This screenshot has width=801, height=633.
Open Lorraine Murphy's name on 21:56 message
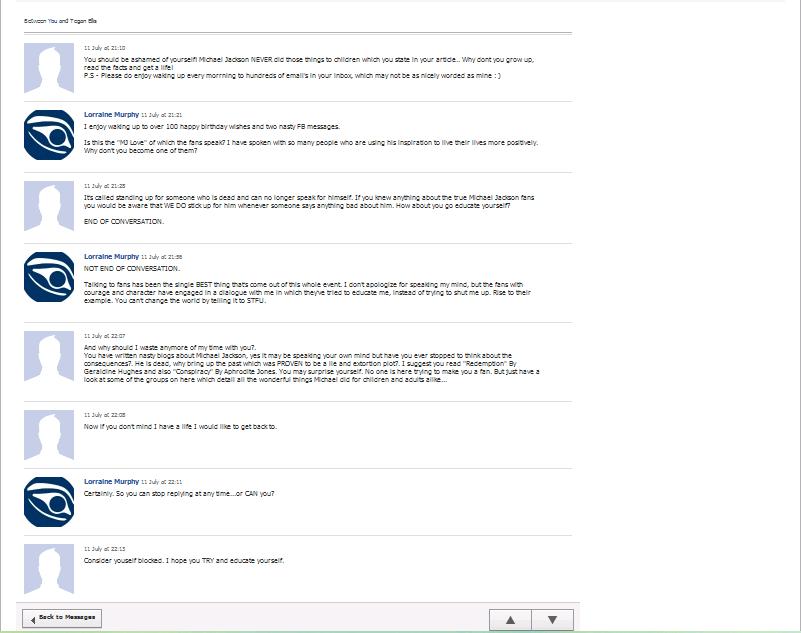(x=111, y=257)
